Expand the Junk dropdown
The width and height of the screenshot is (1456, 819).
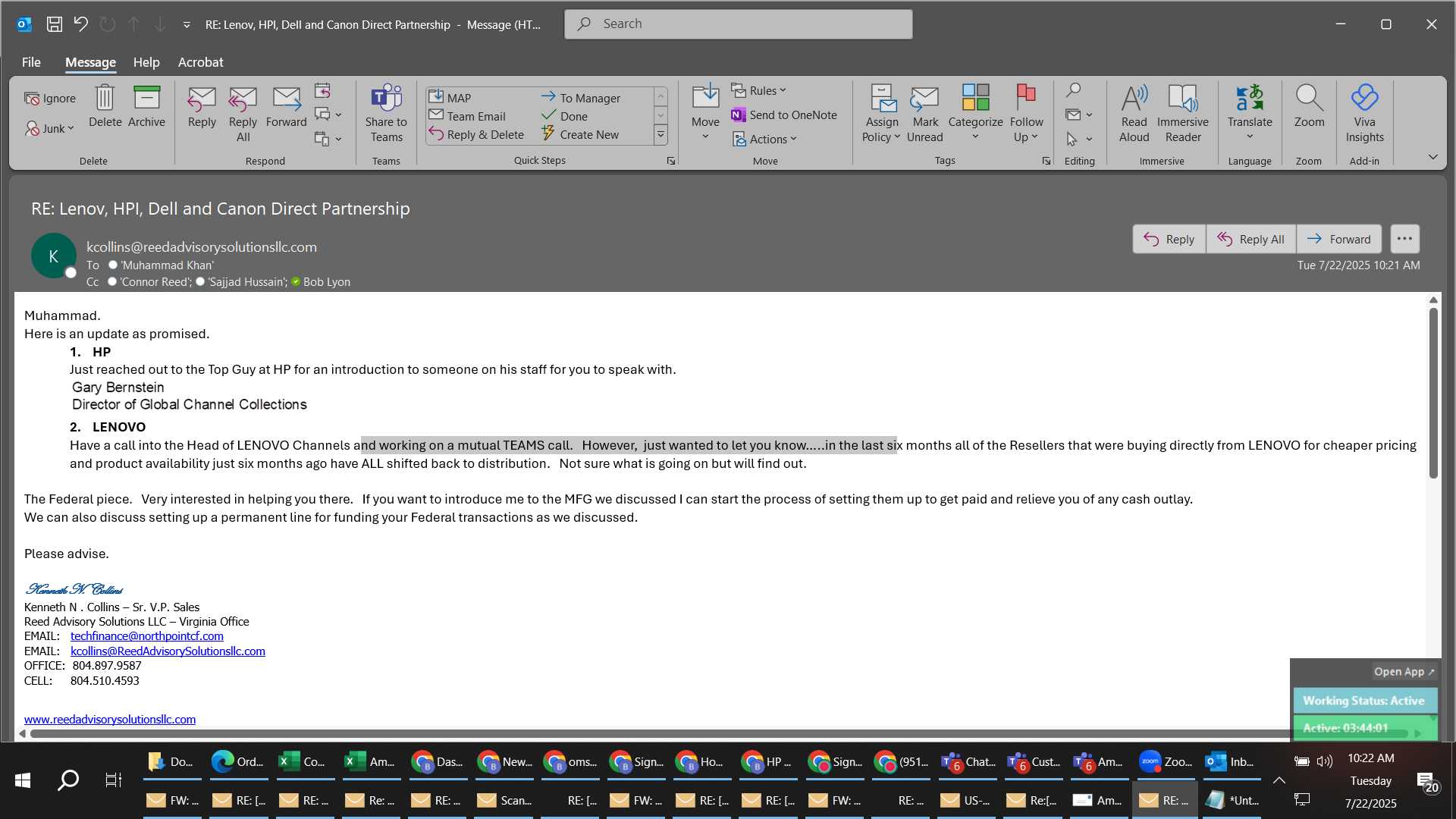tap(71, 128)
